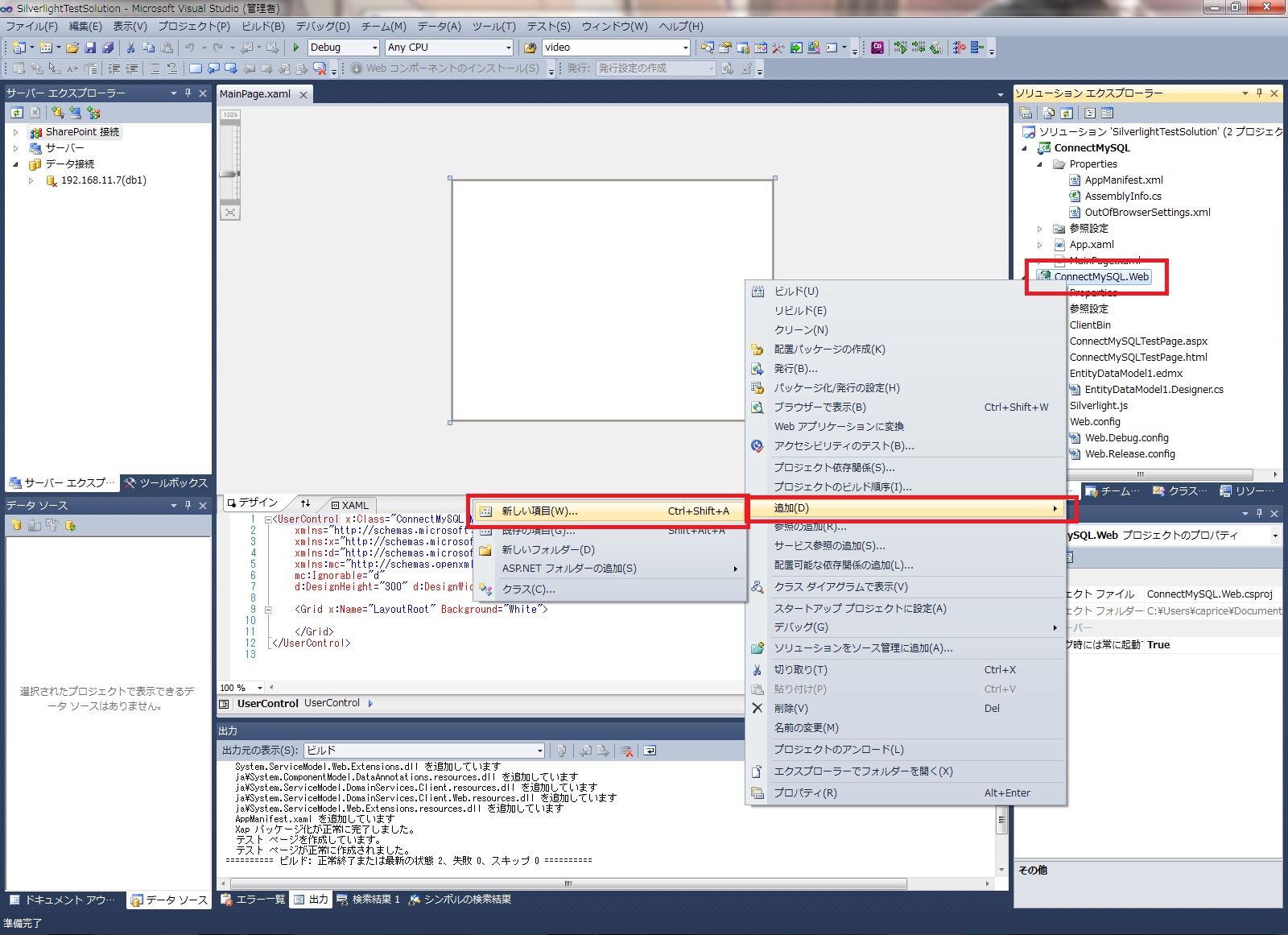Select Web.Release.config in Solution Explorer
Image resolution: width=1288 pixels, height=935 pixels.
[1129, 454]
